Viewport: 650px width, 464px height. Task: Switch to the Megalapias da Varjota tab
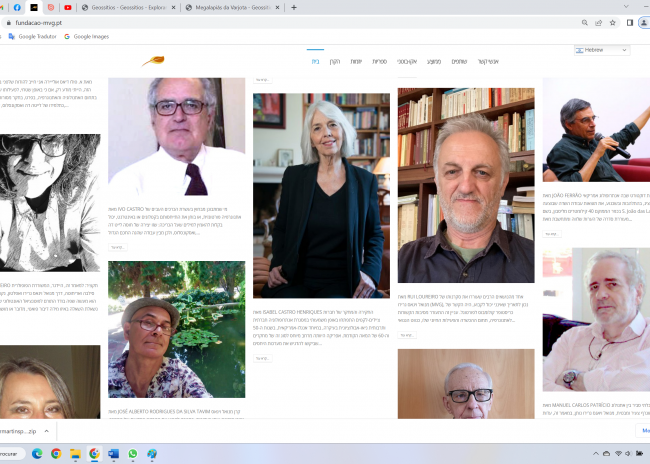click(x=232, y=7)
